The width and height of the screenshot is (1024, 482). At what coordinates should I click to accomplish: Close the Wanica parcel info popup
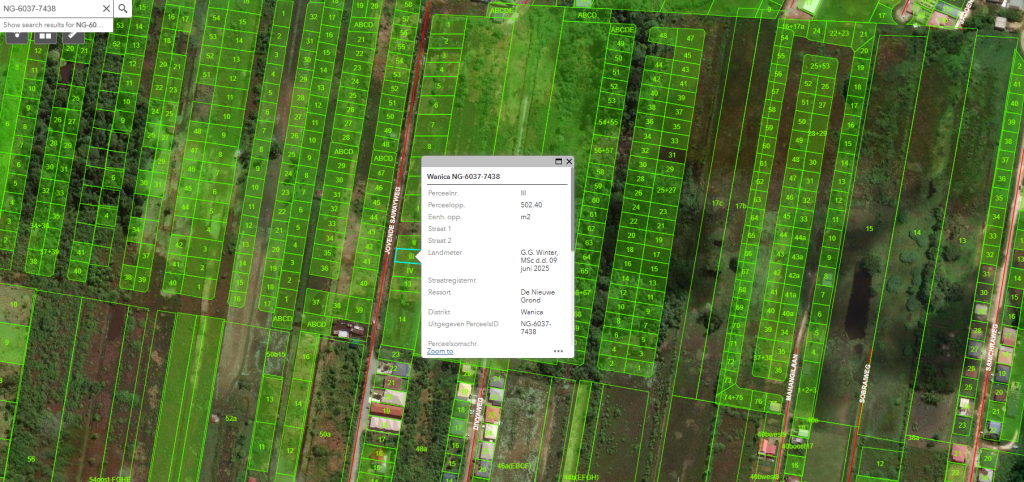[x=569, y=161]
